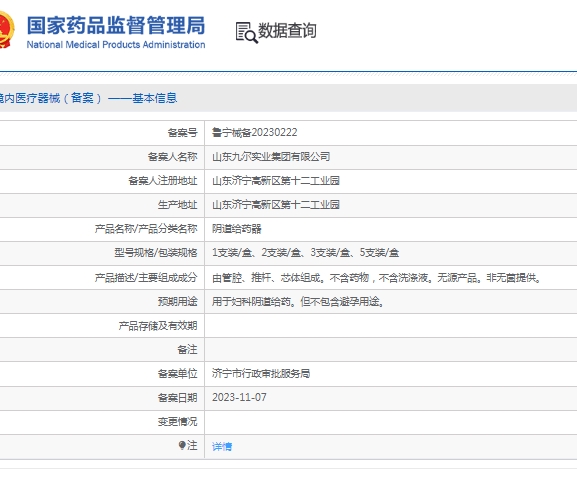The image size is (577, 482).
Task: Select filing number 鲁宁械备20230222
Action: (255, 132)
